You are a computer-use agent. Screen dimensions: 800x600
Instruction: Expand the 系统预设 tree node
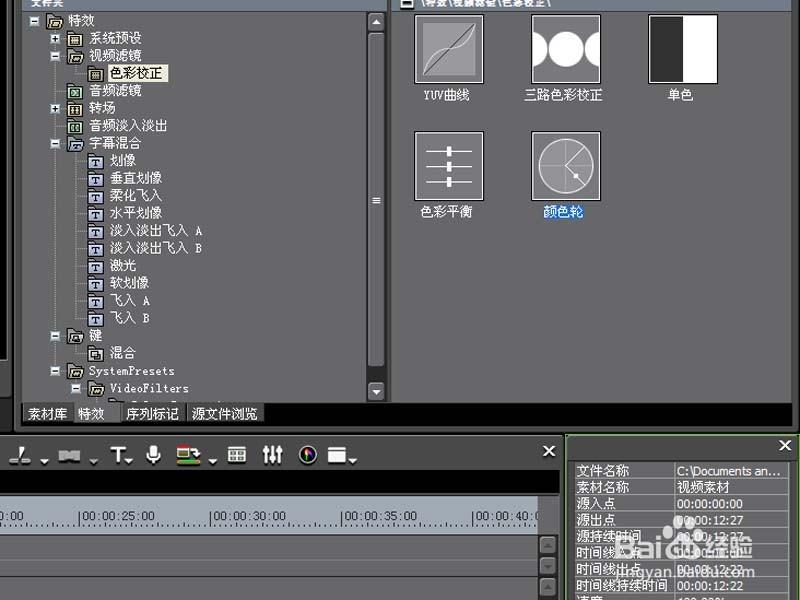(57, 36)
